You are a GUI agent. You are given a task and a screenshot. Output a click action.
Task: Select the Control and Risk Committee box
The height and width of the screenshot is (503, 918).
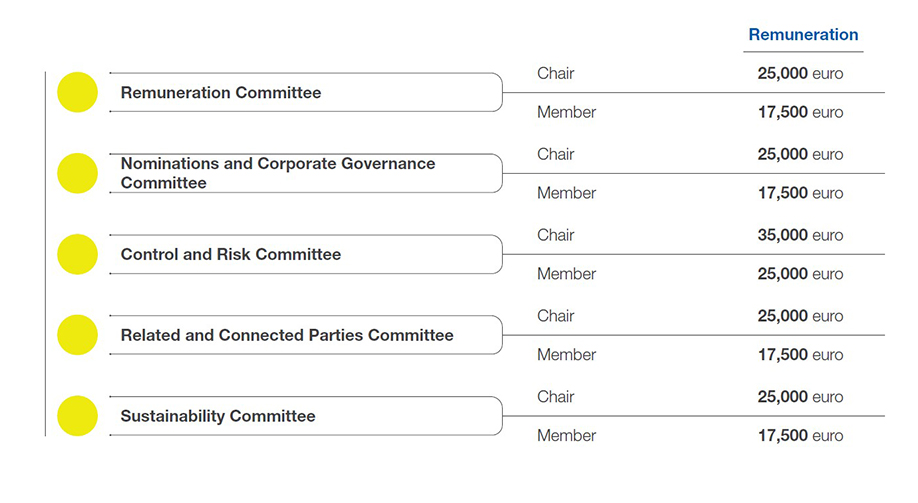tap(306, 254)
